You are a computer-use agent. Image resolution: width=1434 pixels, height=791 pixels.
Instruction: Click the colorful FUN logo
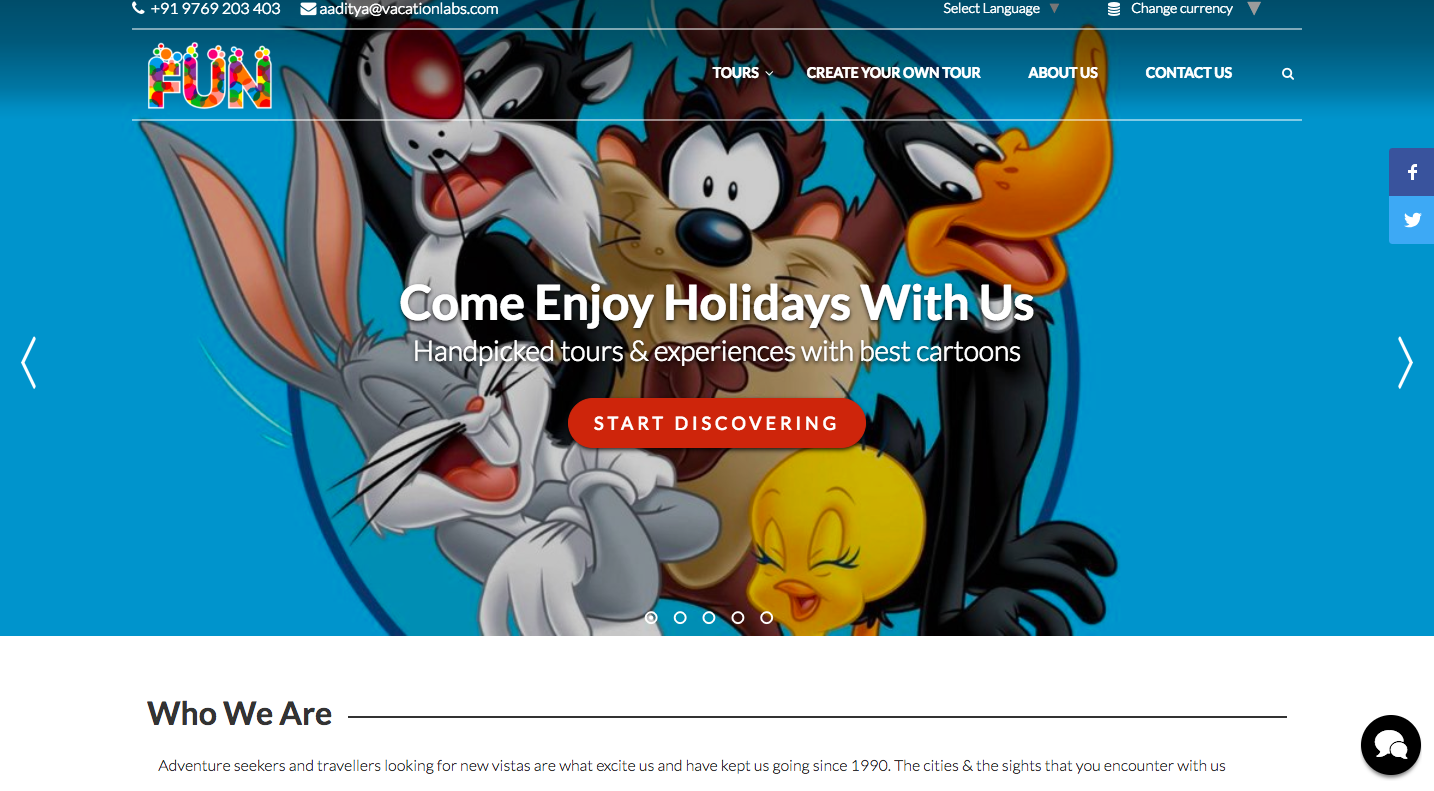pyautogui.click(x=210, y=75)
